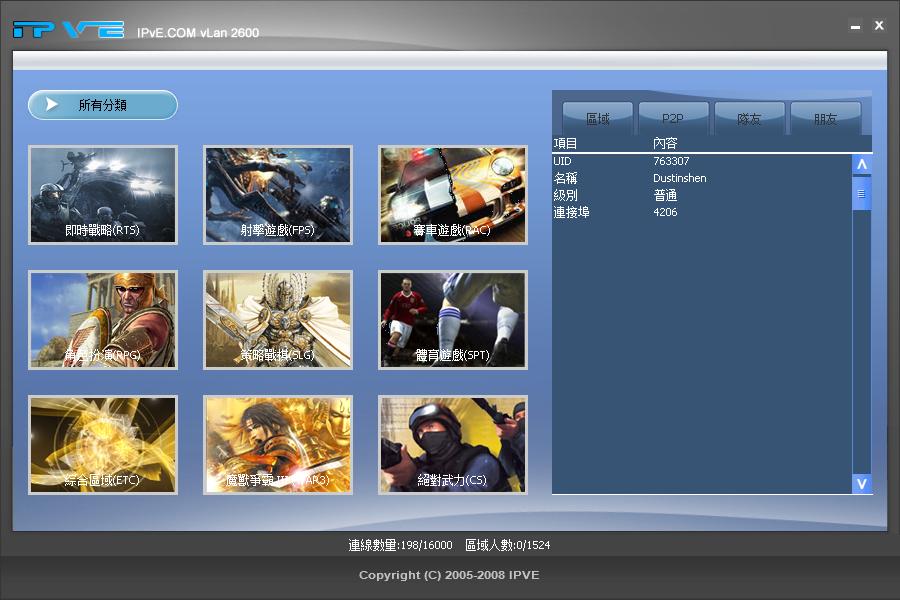Click the info panel scroll up arrow

pos(862,165)
